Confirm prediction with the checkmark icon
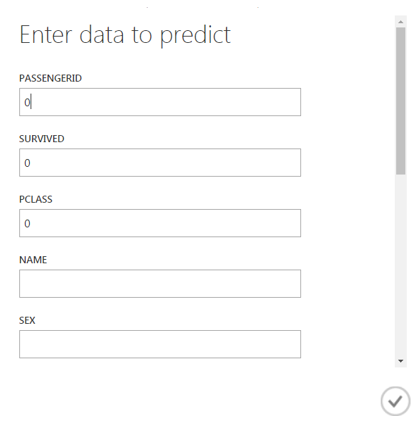 click(x=395, y=401)
